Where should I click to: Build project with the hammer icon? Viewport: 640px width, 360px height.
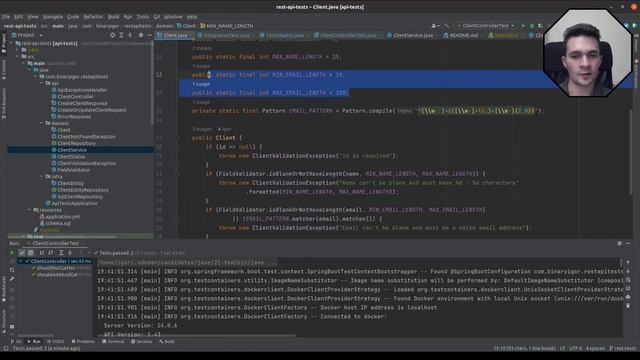pyautogui.click(x=447, y=26)
